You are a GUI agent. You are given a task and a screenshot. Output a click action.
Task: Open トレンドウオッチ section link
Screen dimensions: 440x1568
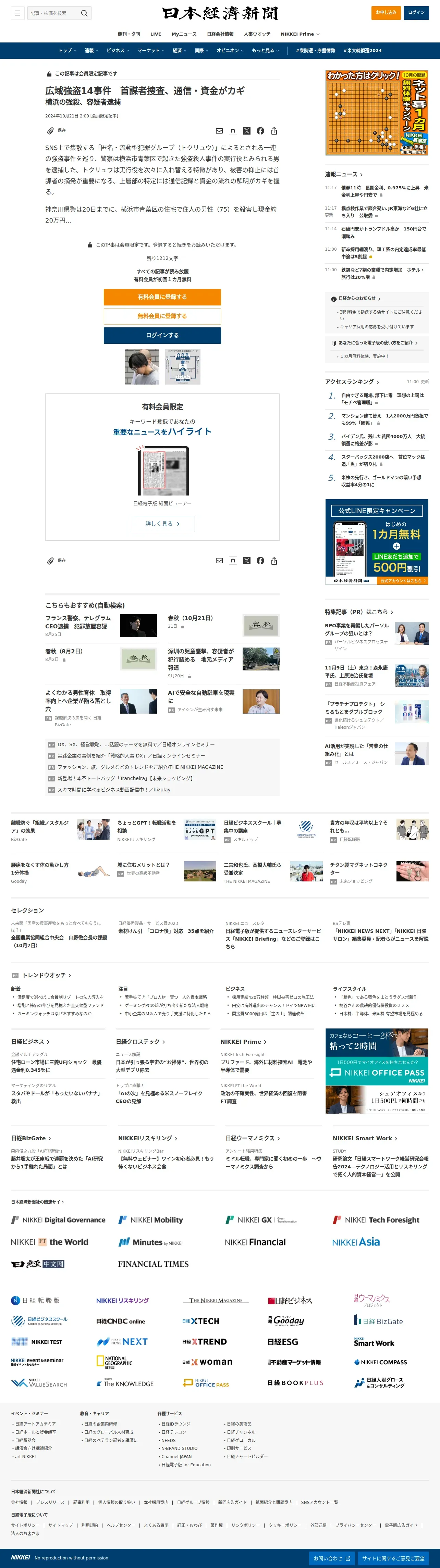(x=47, y=975)
